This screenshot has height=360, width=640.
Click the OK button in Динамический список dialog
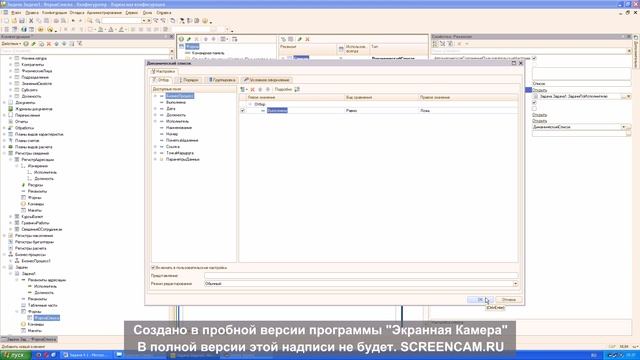tap(480, 300)
